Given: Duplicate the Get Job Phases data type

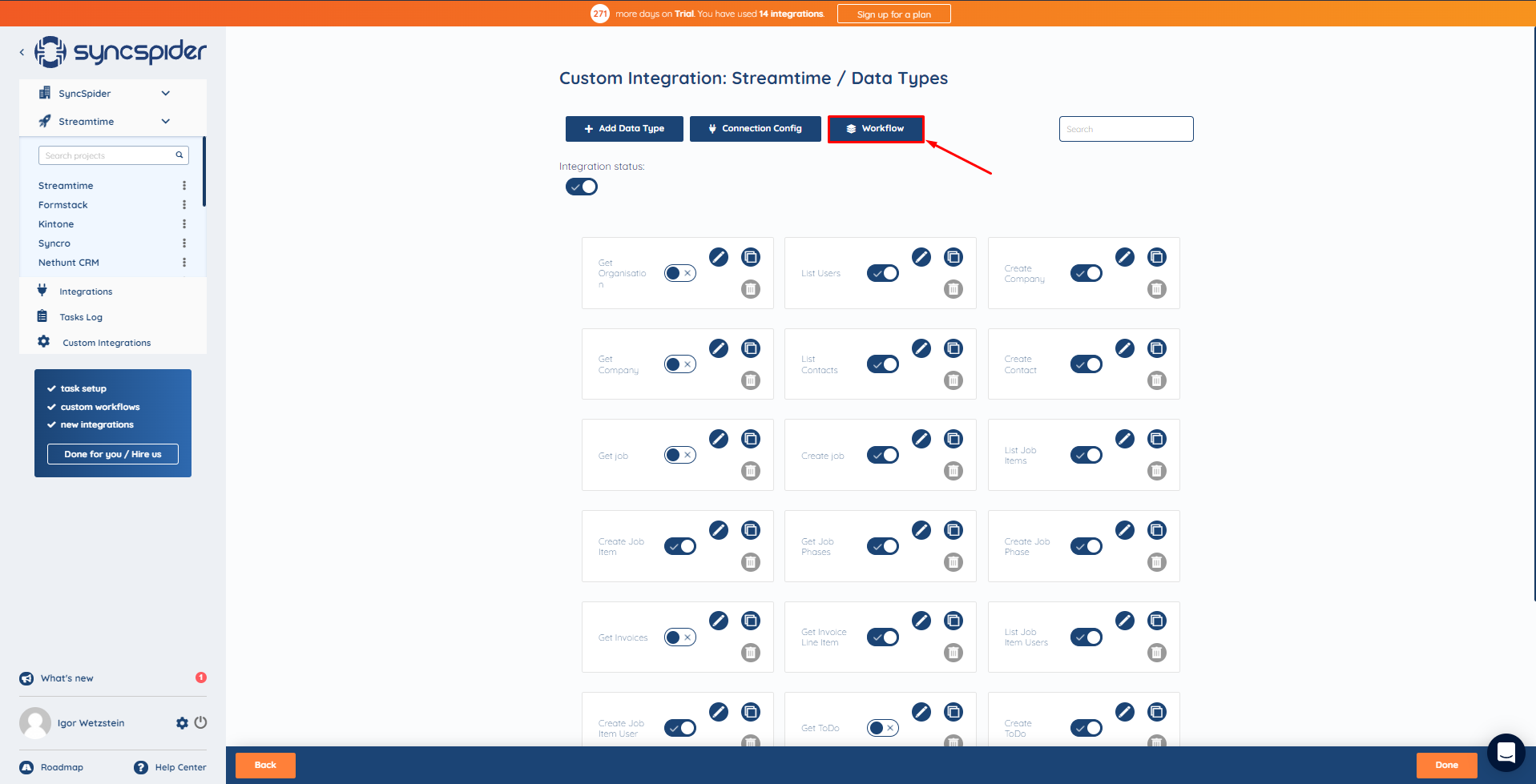Looking at the screenshot, I should click(x=953, y=530).
